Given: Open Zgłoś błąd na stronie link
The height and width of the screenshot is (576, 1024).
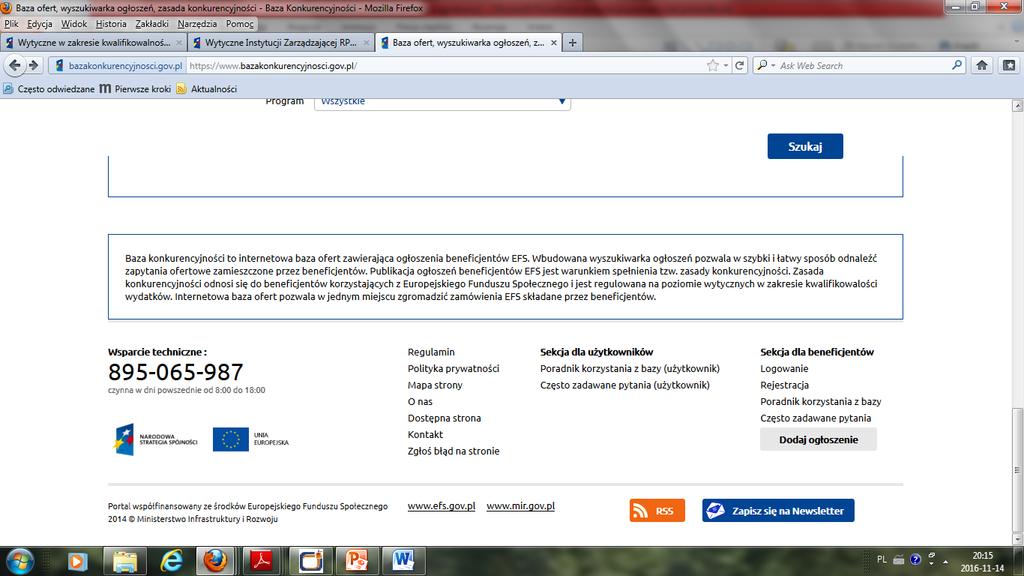Looking at the screenshot, I should click(453, 451).
